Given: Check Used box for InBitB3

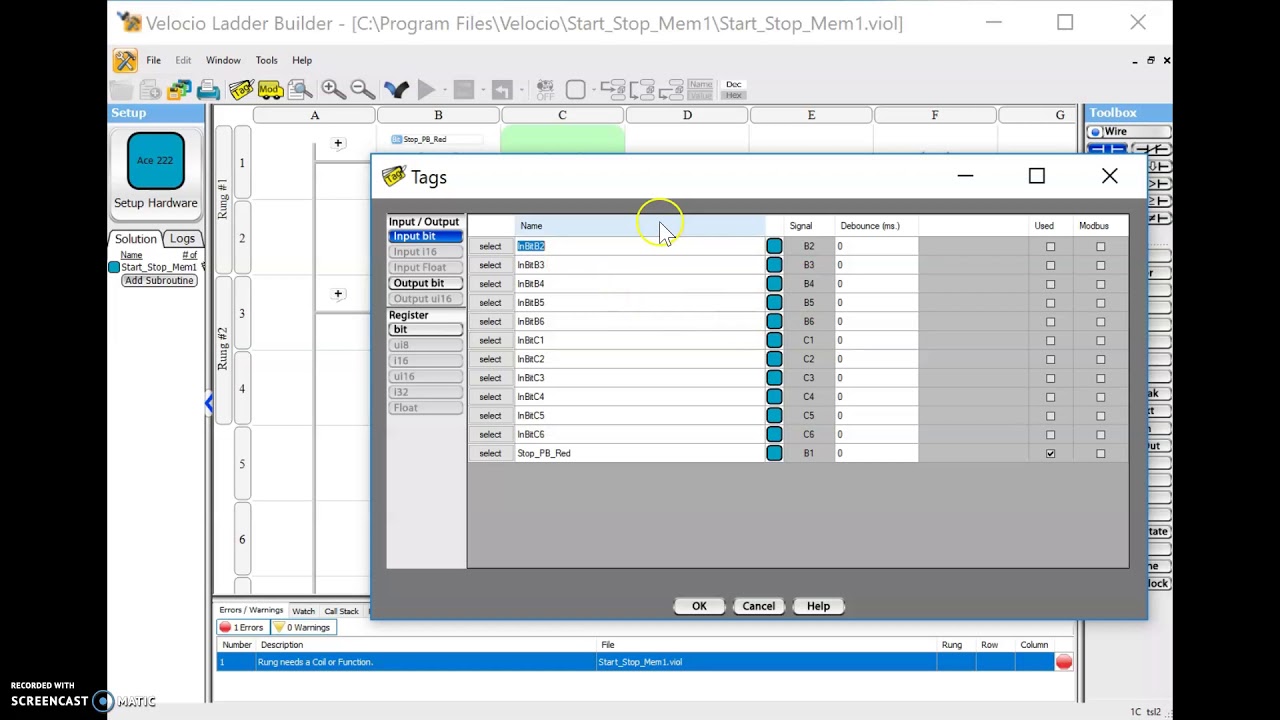Looking at the screenshot, I should pos(1050,266).
